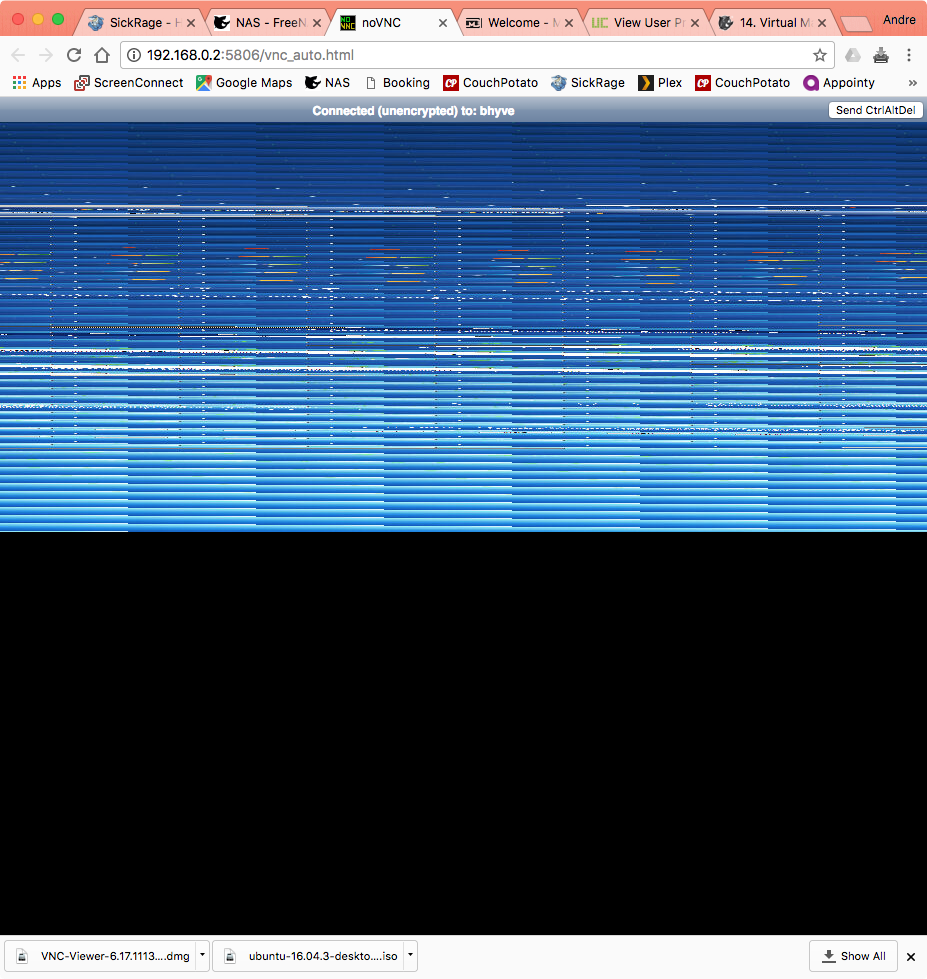Close the View User Profile tab
Screen dimensions: 927x979
(x=695, y=23)
